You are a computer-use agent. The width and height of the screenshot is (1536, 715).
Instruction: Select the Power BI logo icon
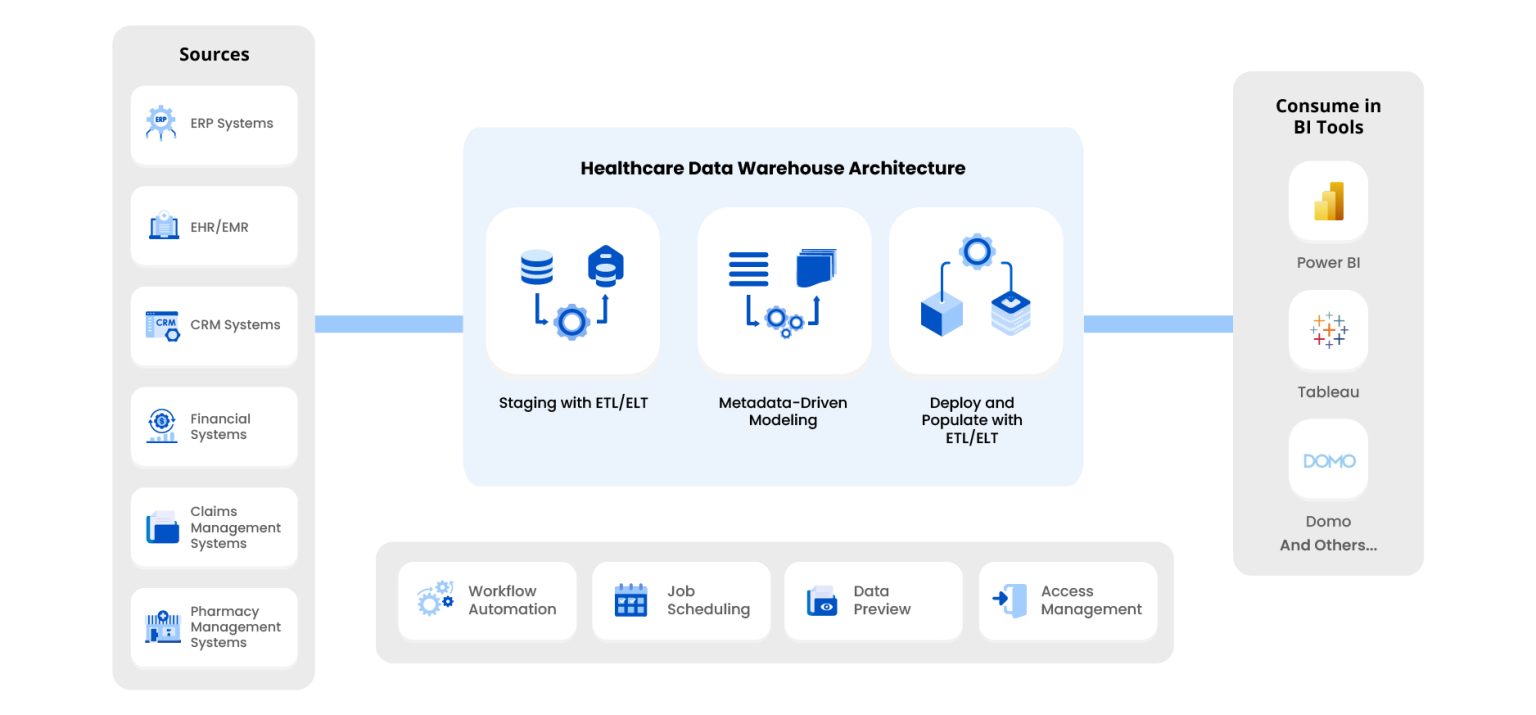tap(1328, 201)
